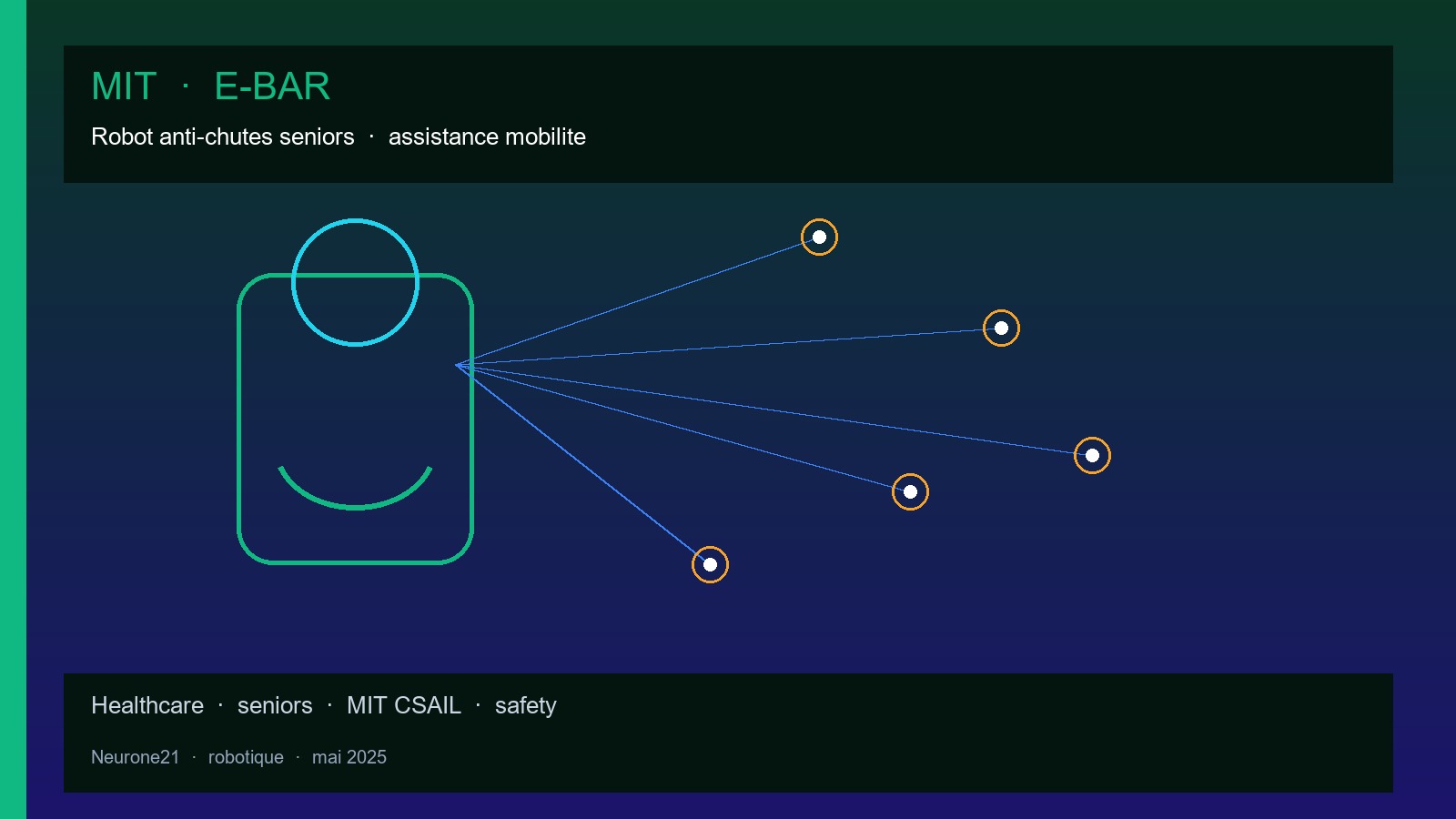Click the MIT title text
Viewport: 1456px width, 819px height.
pyautogui.click(x=124, y=86)
